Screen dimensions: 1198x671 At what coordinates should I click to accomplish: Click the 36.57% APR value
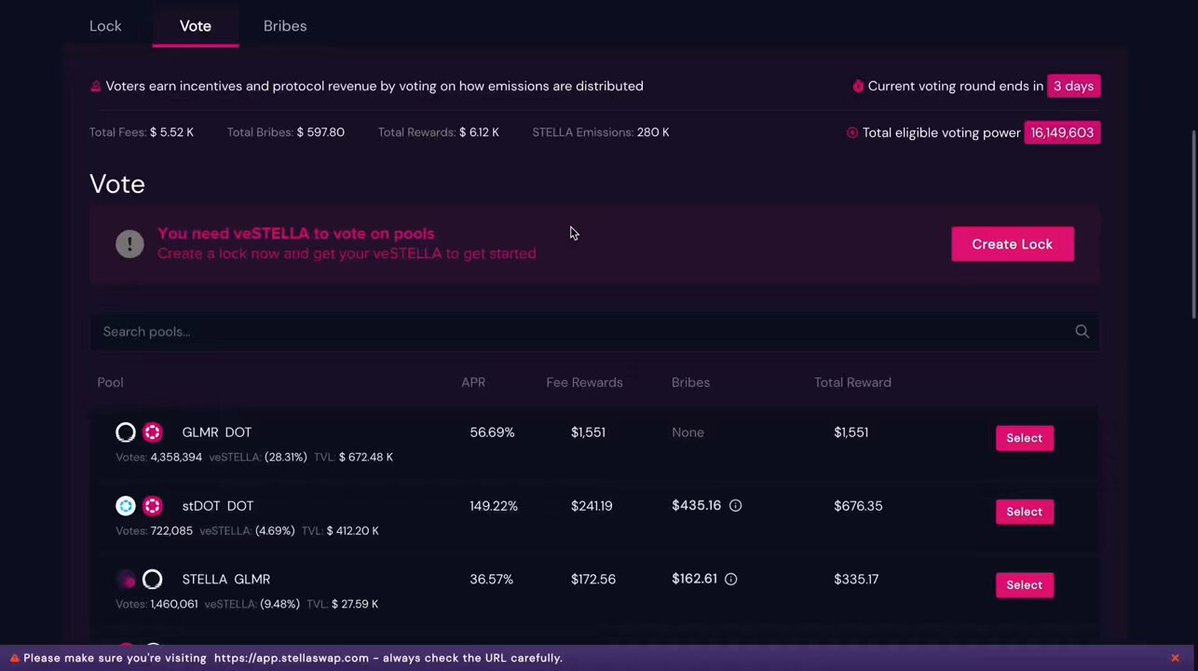491,579
